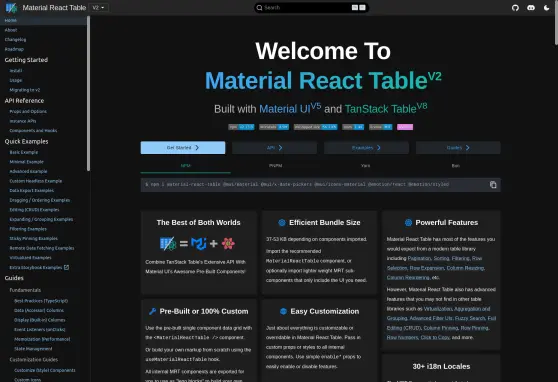The width and height of the screenshot is (558, 382).
Task: Click the Material React Table logo icon
Action: (11, 7)
